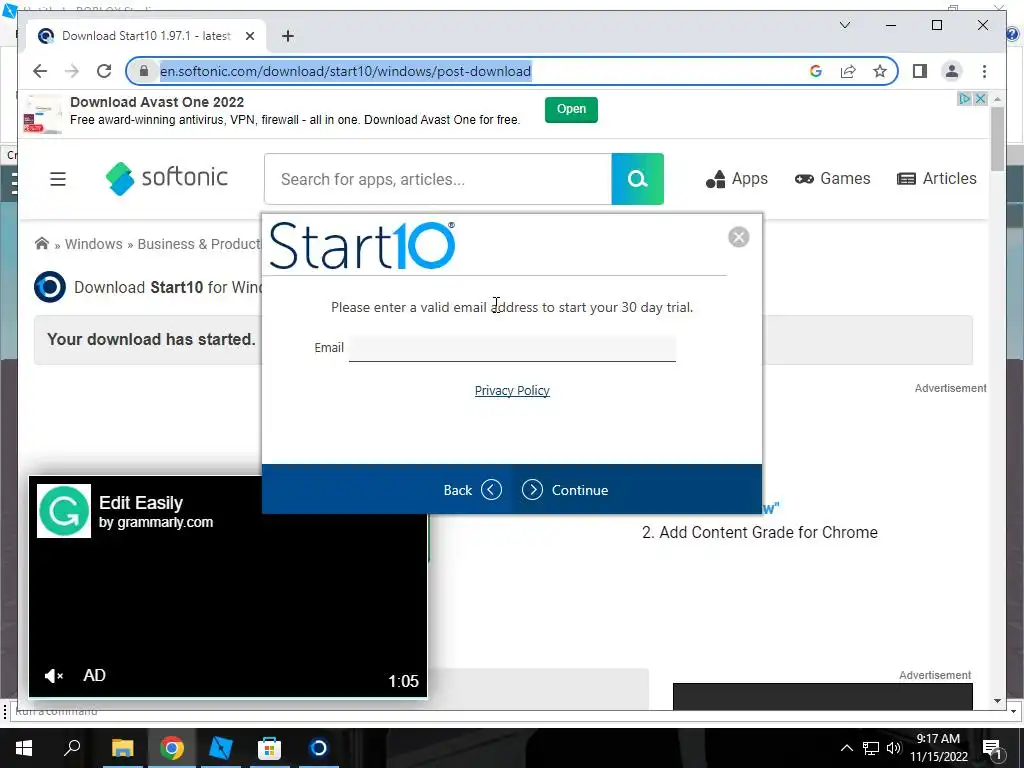Click the Google icon in address bar
1024x768 pixels.
[x=816, y=71]
